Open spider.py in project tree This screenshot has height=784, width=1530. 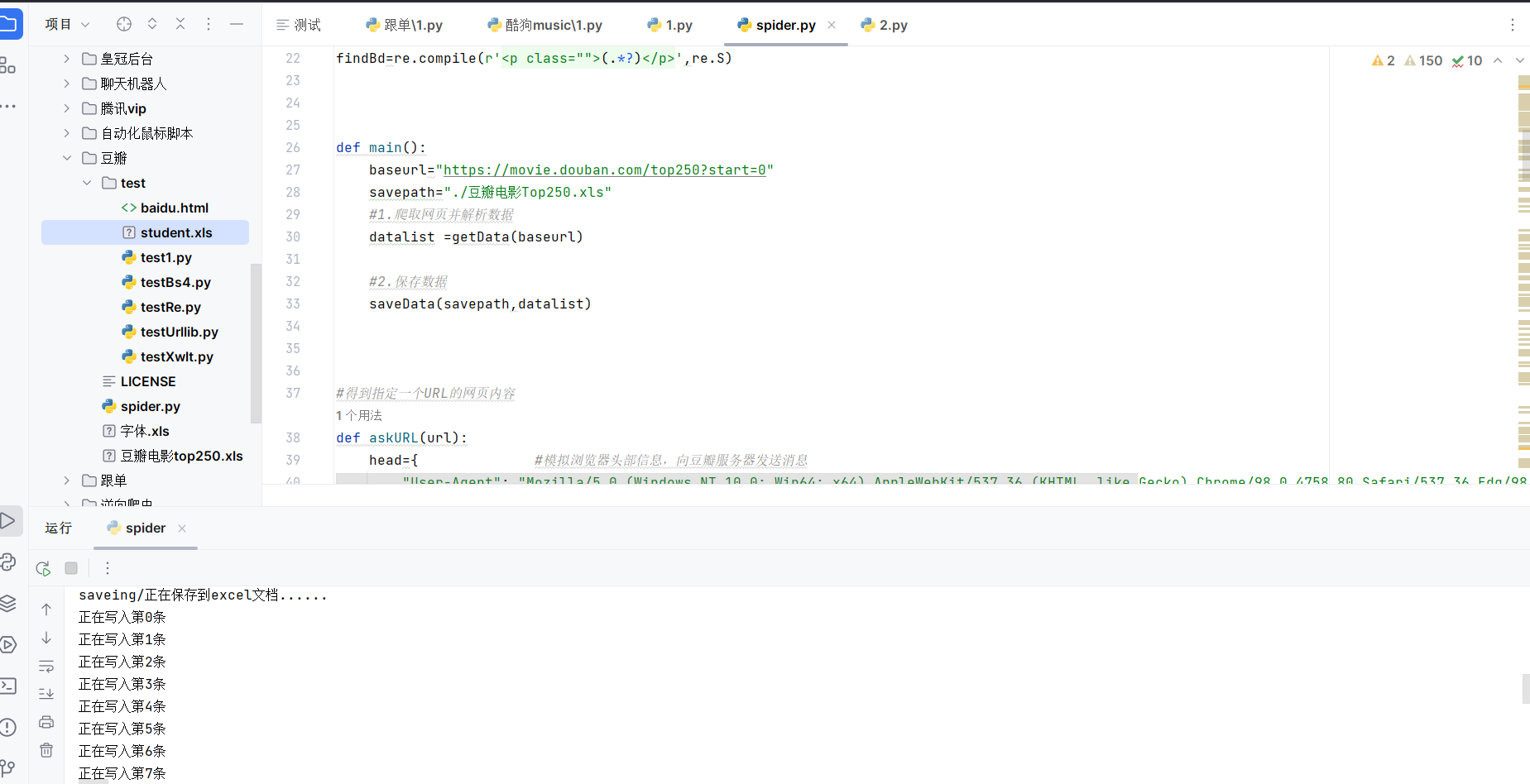point(141,406)
